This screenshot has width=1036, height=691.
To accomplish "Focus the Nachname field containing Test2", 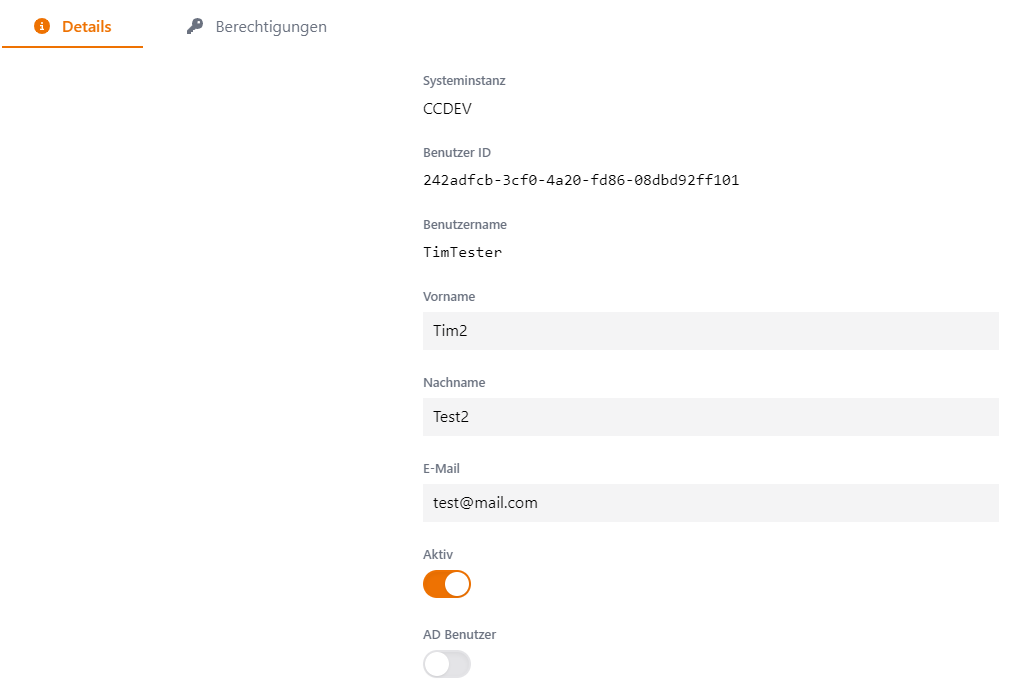I will 710,417.
